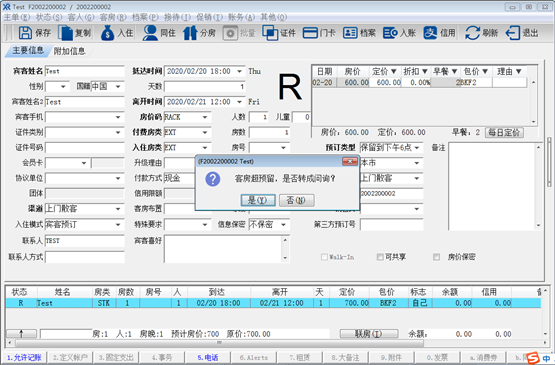Image resolution: width=555 pixels, height=365 pixels.
Task: Click the 刷新 refresh icon
Action: click(473, 33)
